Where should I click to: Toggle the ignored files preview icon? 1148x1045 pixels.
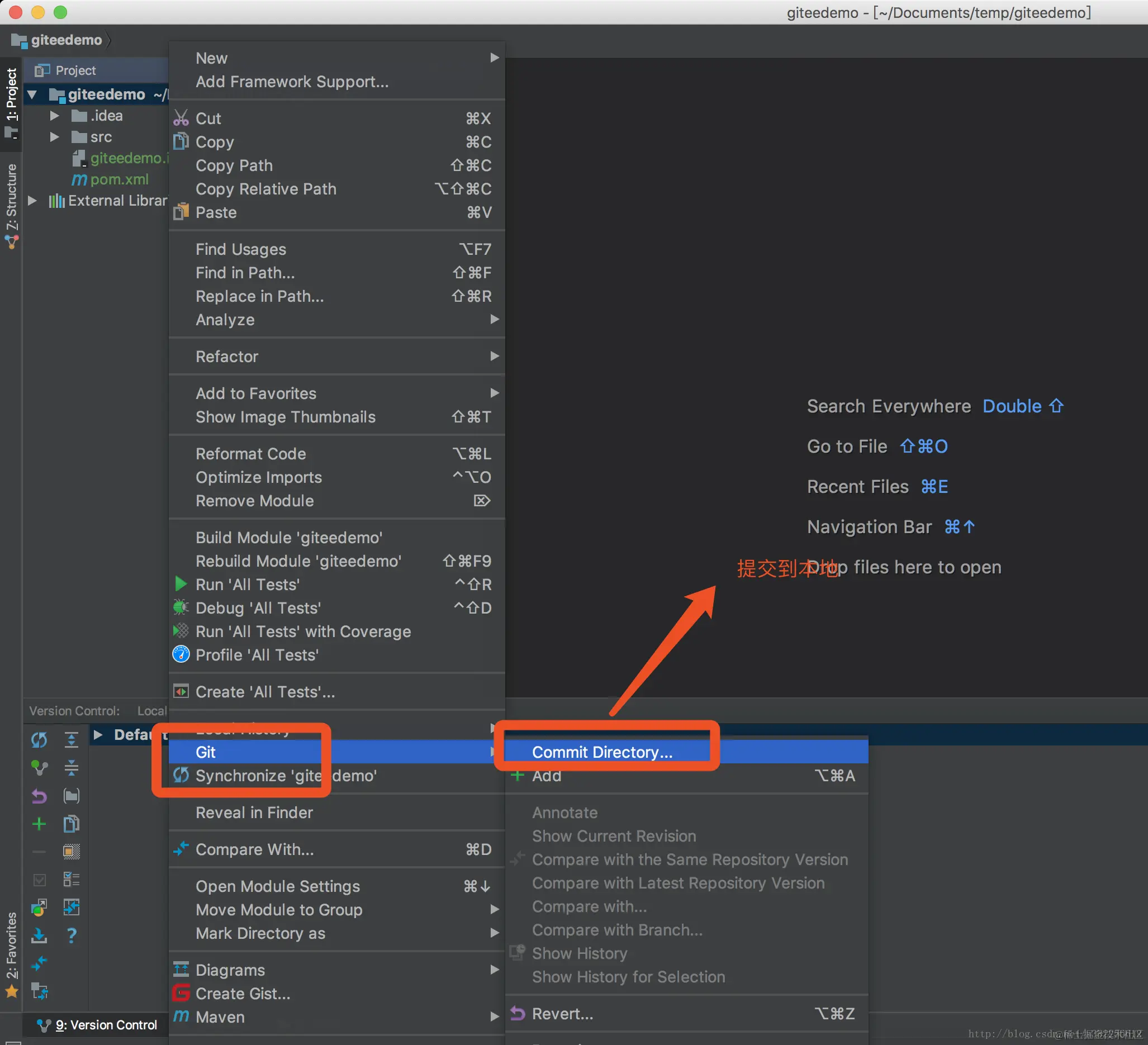click(71, 852)
